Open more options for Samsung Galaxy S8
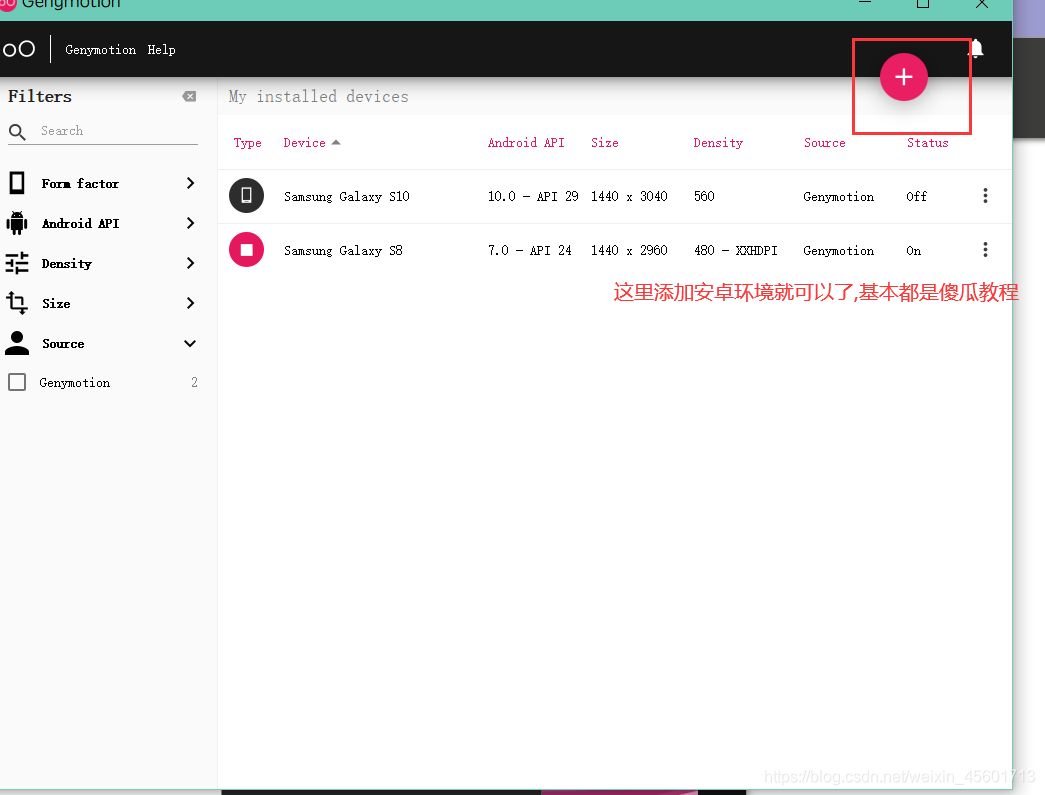1045x795 pixels. tap(985, 250)
